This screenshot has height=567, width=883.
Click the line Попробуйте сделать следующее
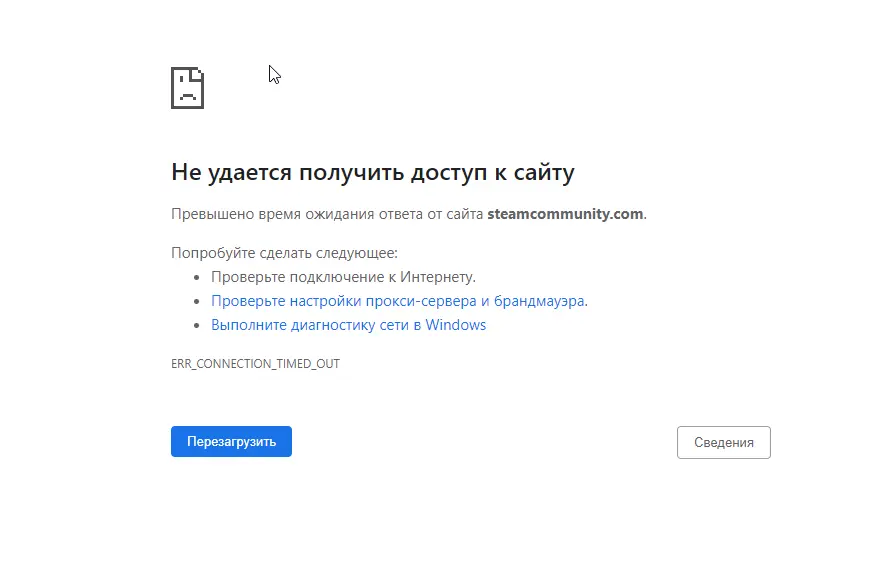(x=284, y=253)
